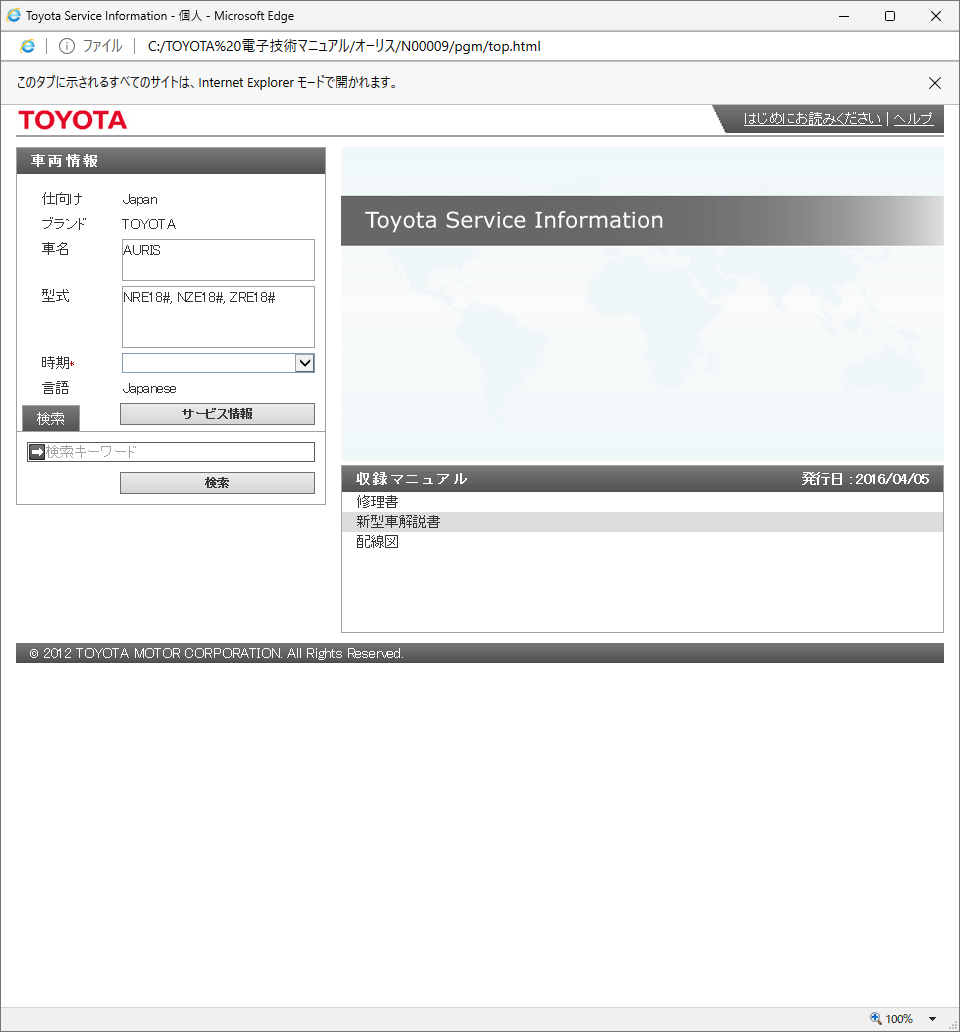Select 新型車解説書 in the manual list
The height and width of the screenshot is (1032, 960).
[642, 522]
